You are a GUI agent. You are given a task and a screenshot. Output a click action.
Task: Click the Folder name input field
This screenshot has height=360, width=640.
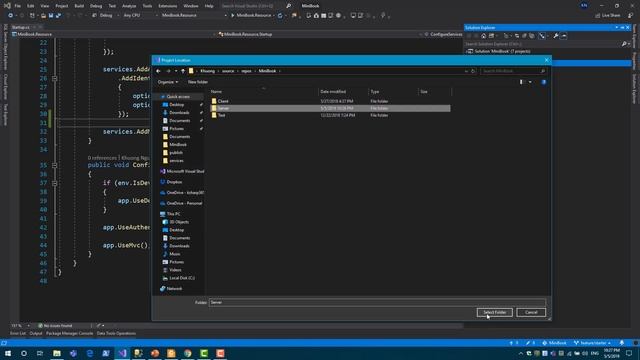tap(377, 302)
